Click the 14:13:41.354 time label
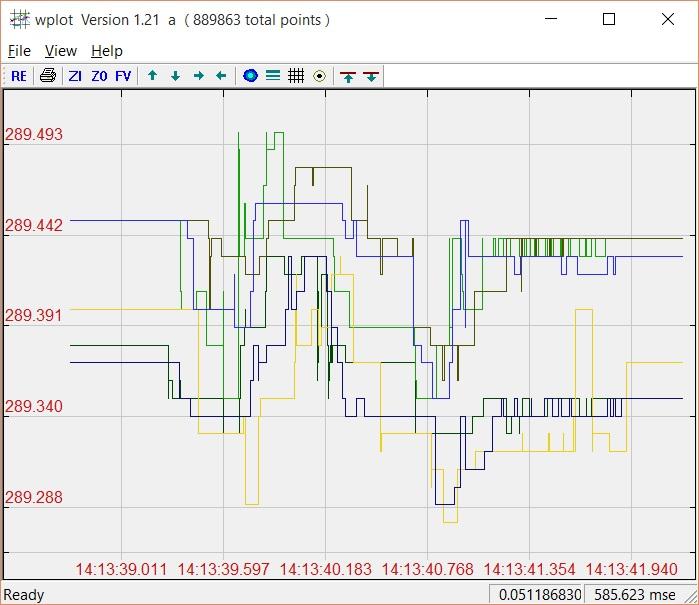Image resolution: width=699 pixels, height=605 pixels. click(x=530, y=569)
